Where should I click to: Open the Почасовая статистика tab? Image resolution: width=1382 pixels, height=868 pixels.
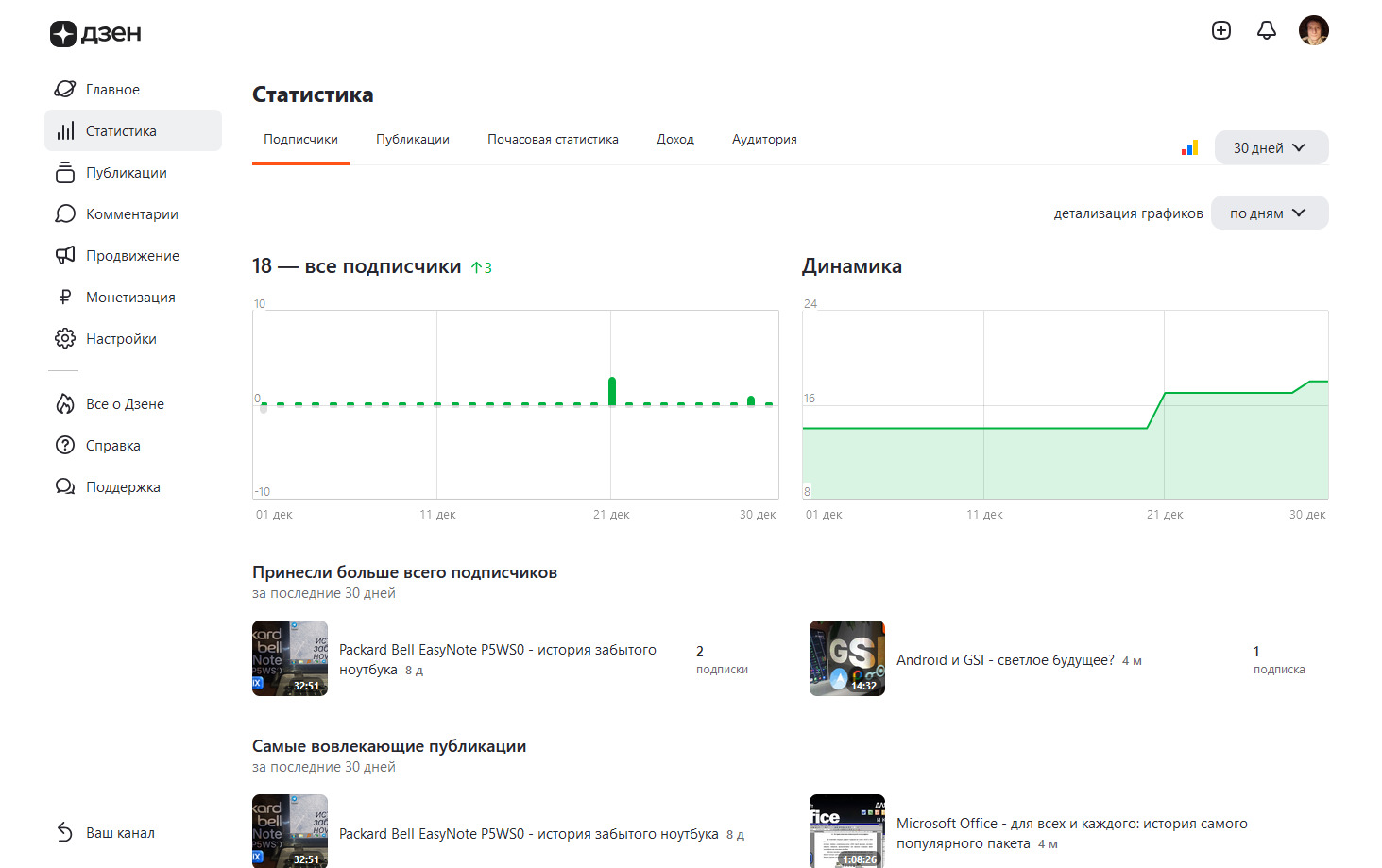point(553,140)
